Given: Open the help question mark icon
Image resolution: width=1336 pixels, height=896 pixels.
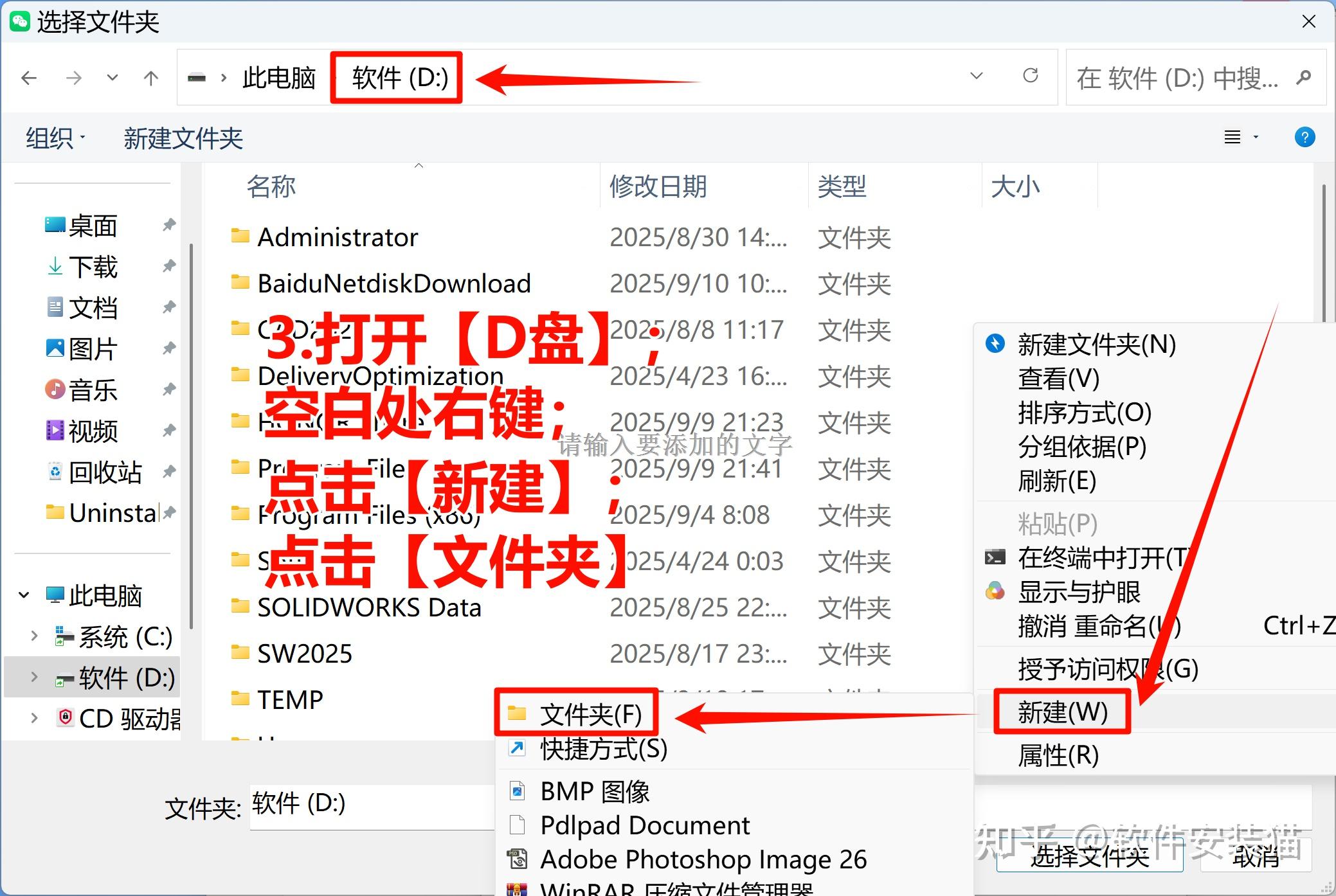Looking at the screenshot, I should [x=1304, y=137].
